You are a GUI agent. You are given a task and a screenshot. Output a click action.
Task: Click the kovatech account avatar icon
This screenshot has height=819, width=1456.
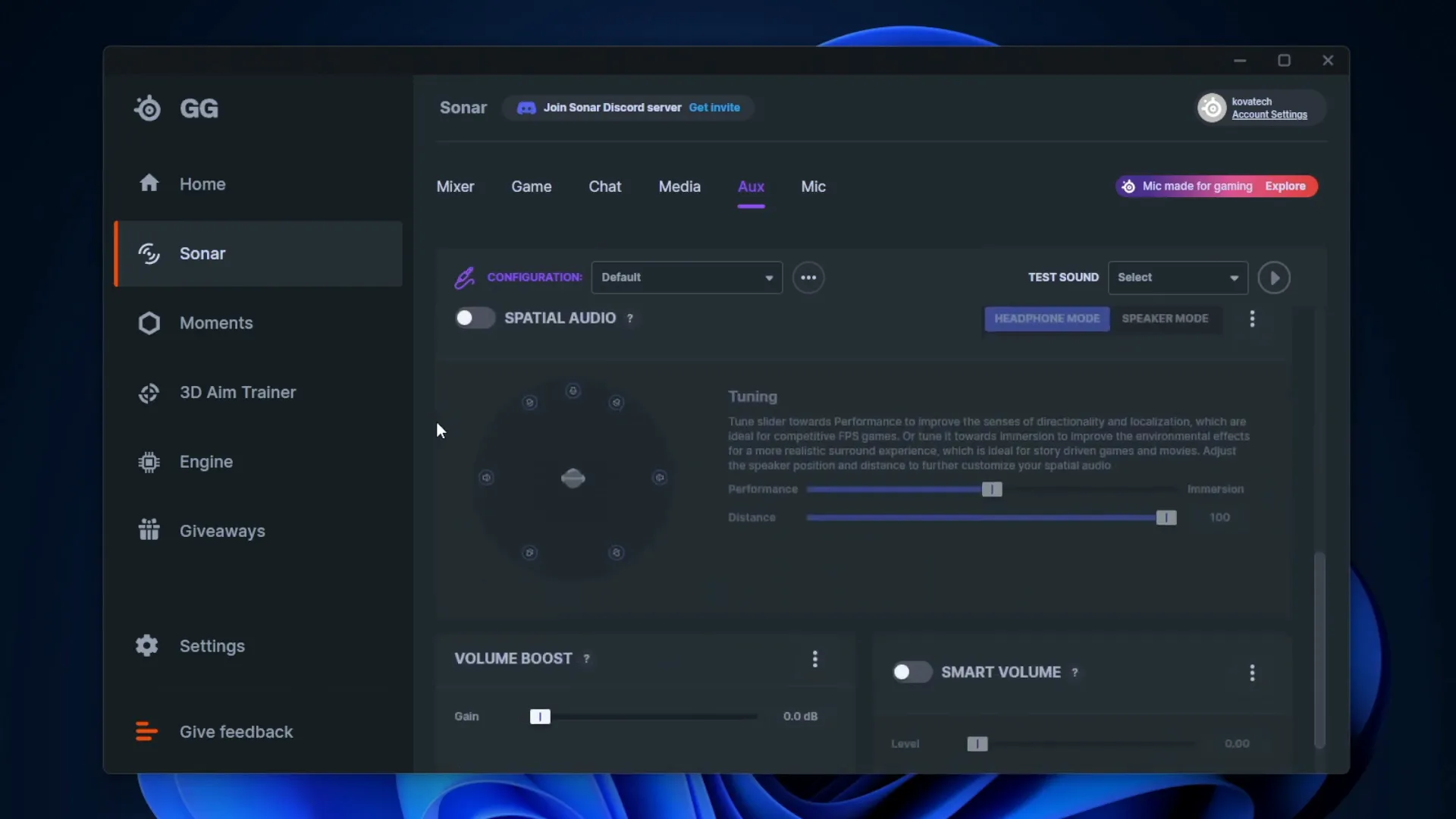[1212, 108]
